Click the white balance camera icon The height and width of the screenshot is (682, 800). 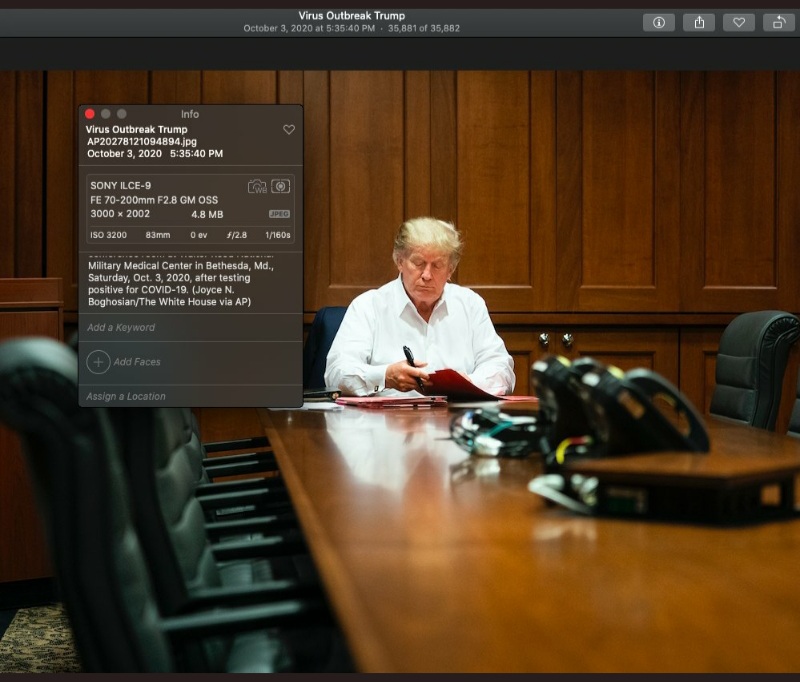tap(257, 186)
